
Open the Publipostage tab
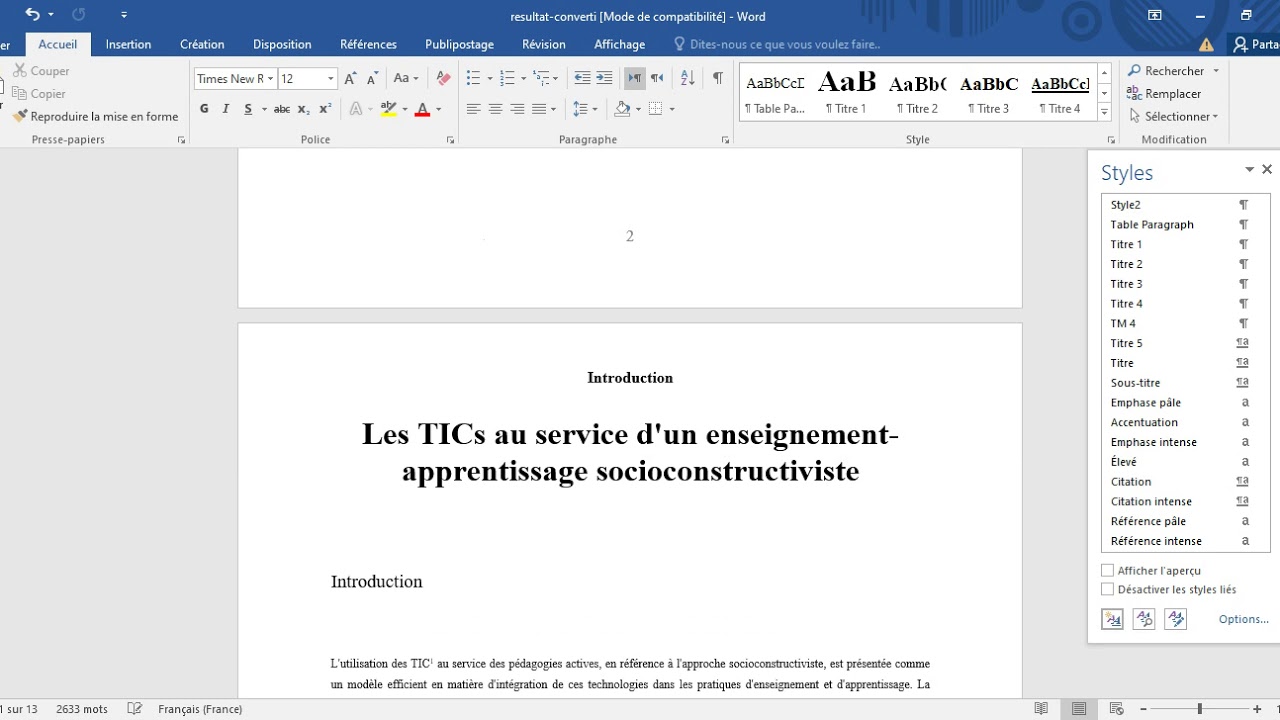pyautogui.click(x=459, y=44)
